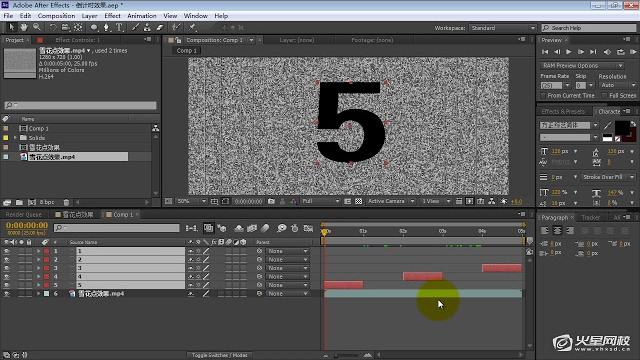
Task: Click the Search Help field
Action: coord(589,28)
